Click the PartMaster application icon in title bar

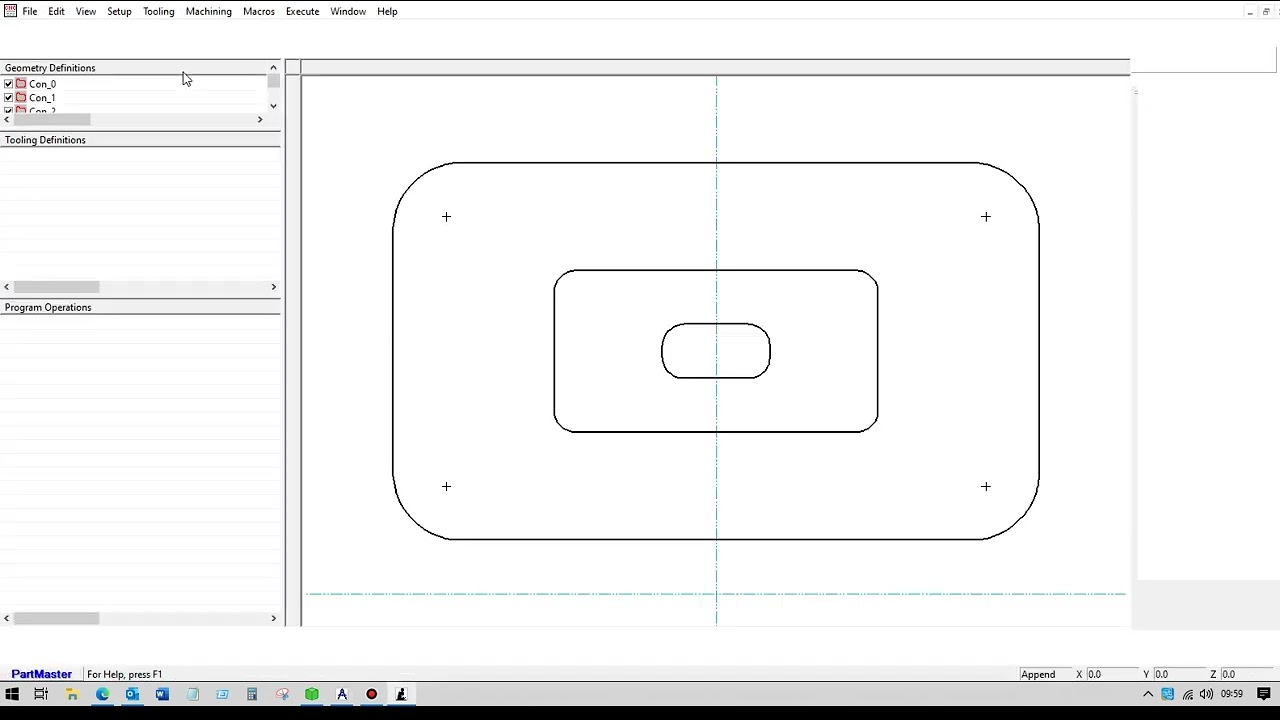coord(10,11)
